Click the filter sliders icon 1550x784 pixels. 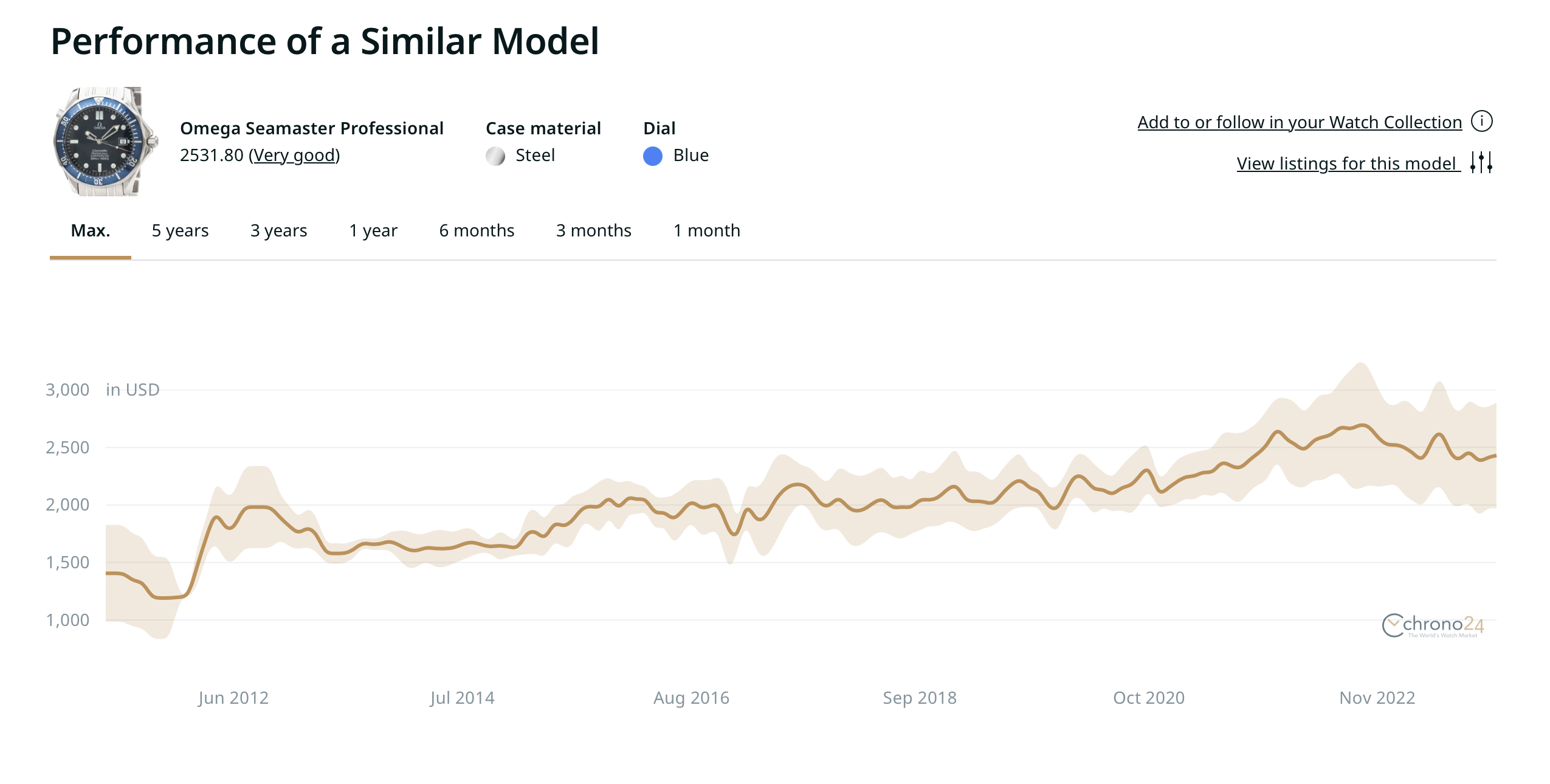[1481, 163]
